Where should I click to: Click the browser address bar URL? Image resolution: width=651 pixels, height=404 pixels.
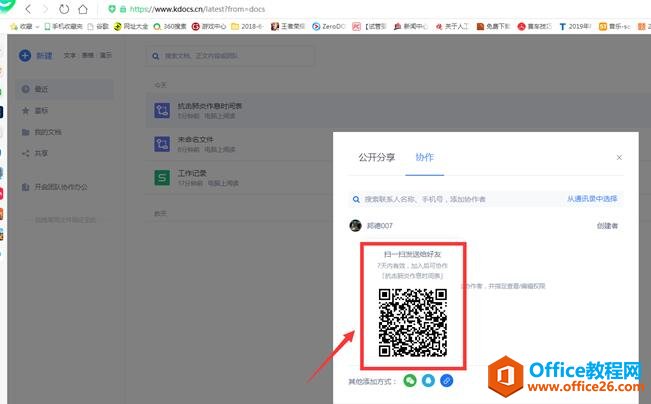pyautogui.click(x=190, y=8)
